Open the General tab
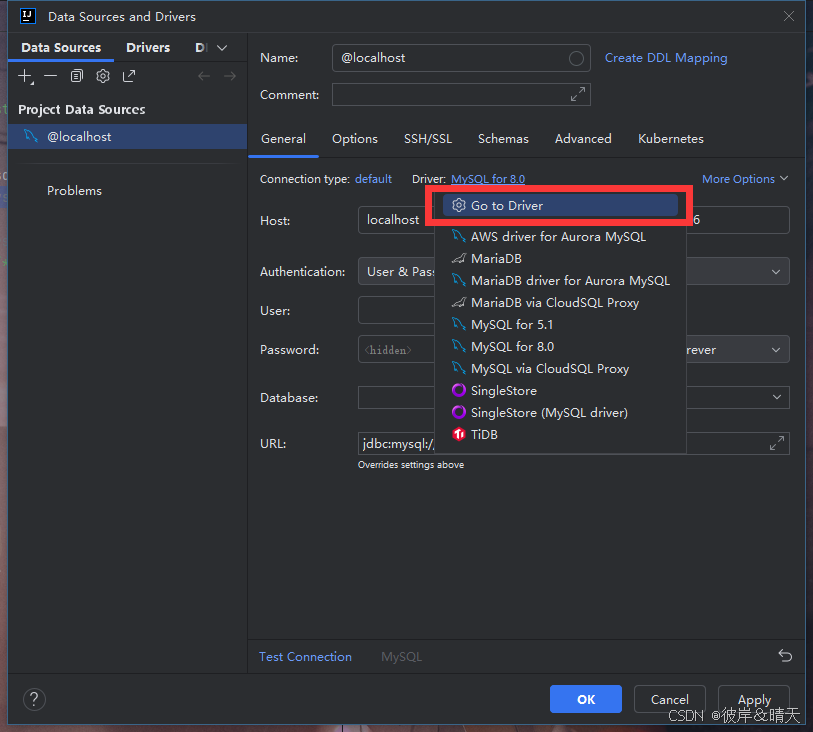Screen dimensions: 813x732 pos(283,139)
